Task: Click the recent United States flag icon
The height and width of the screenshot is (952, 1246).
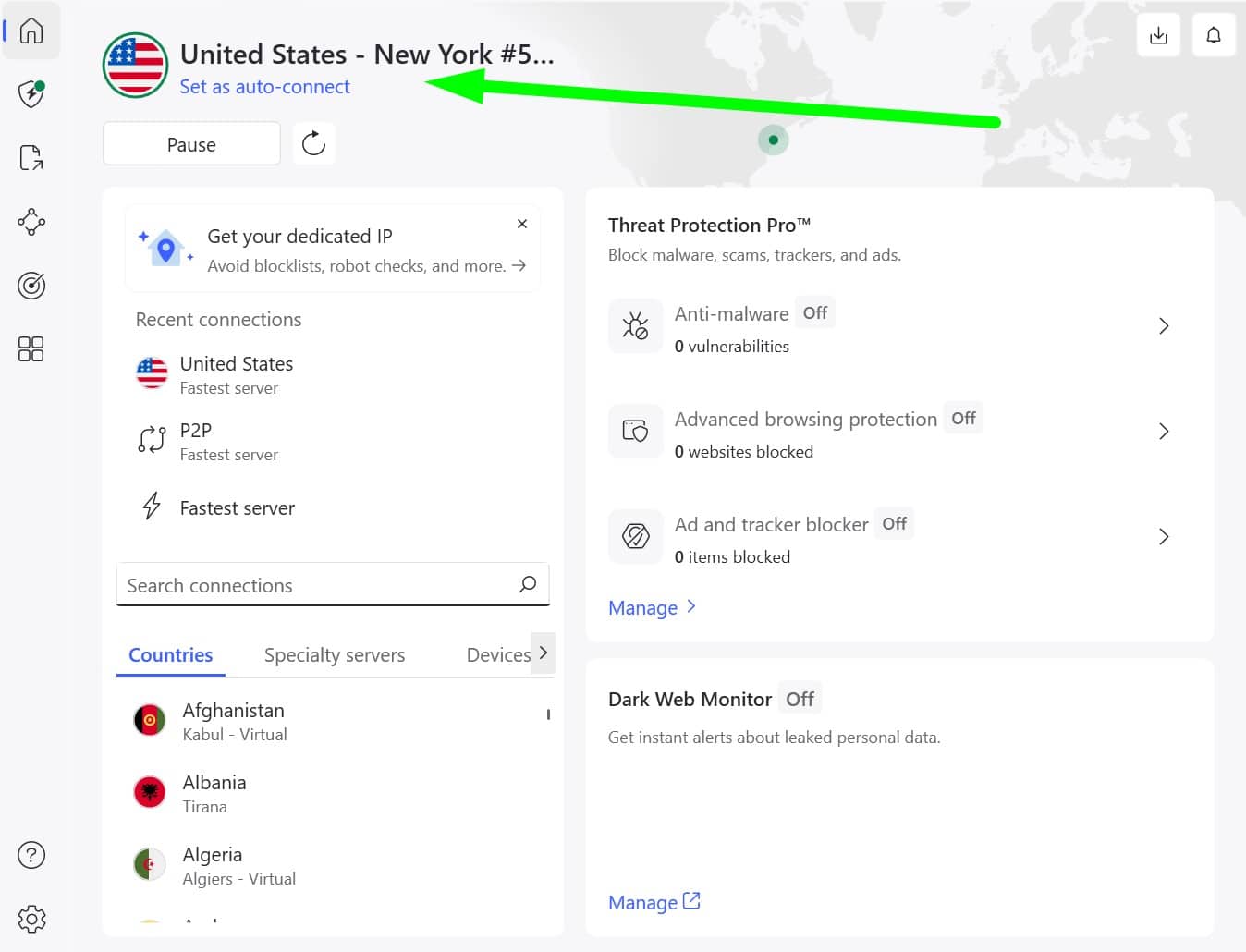Action: [x=152, y=373]
